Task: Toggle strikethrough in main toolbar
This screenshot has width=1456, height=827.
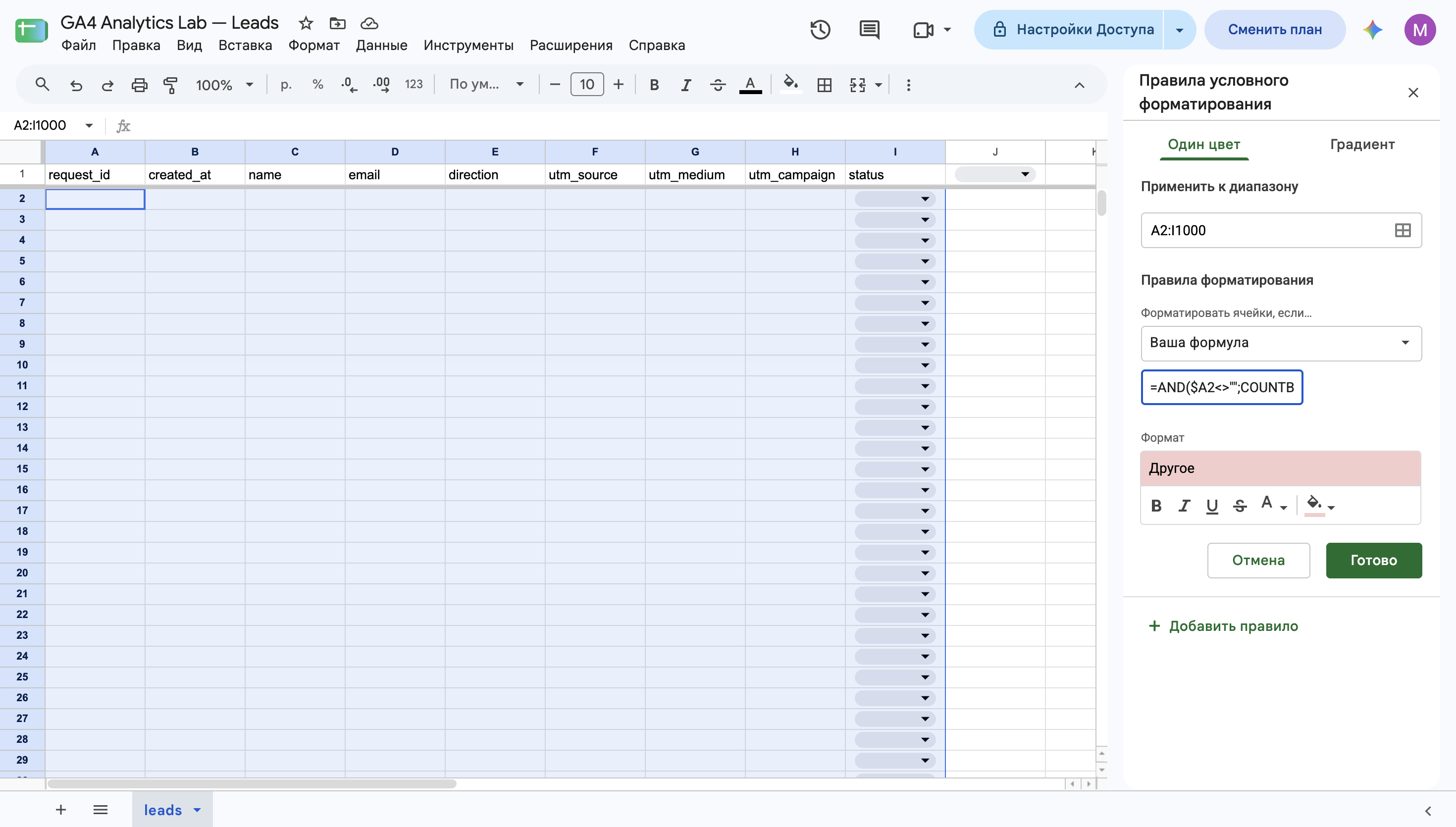Action: pyautogui.click(x=718, y=85)
